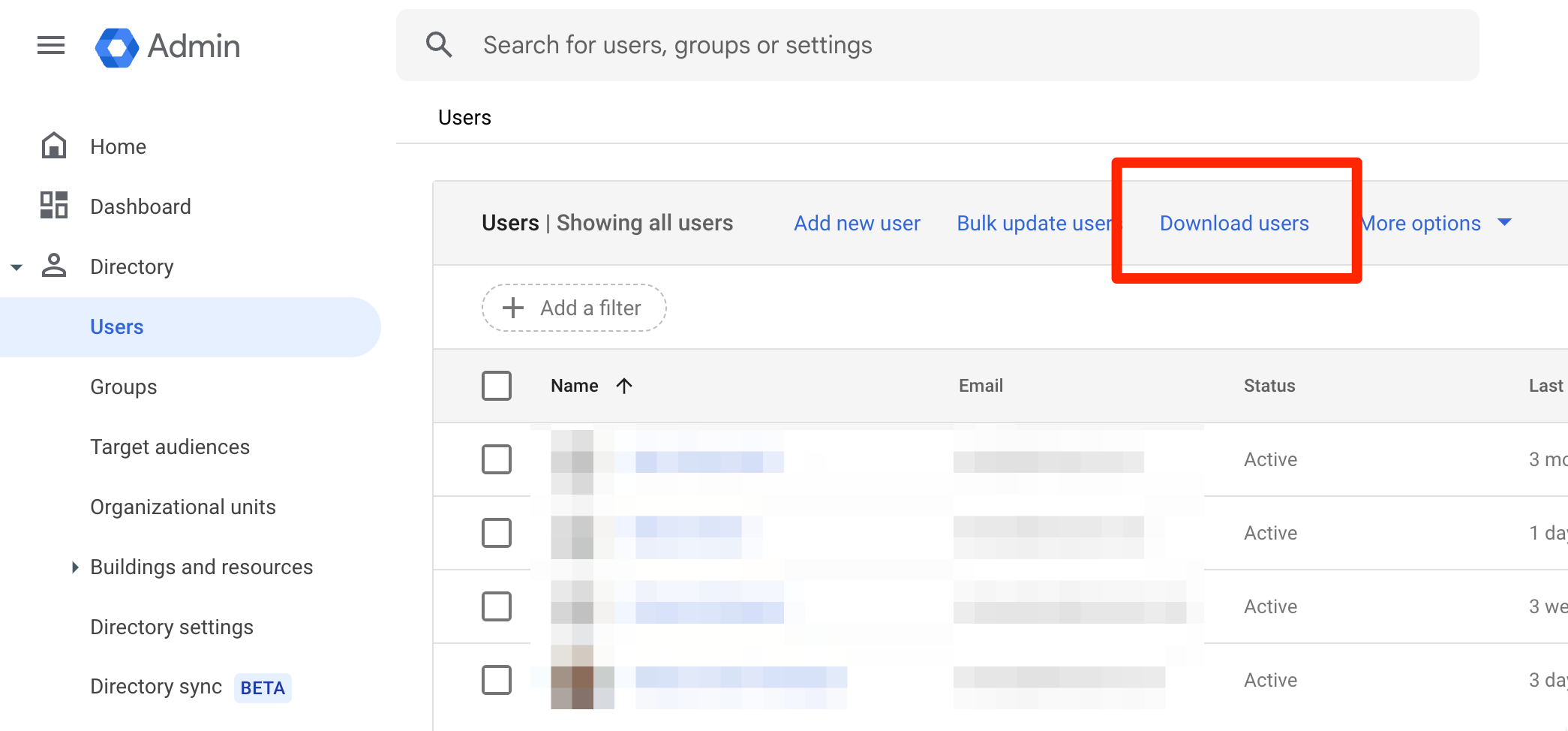Image resolution: width=1568 pixels, height=731 pixels.
Task: Click the Home house icon
Action: click(x=54, y=146)
